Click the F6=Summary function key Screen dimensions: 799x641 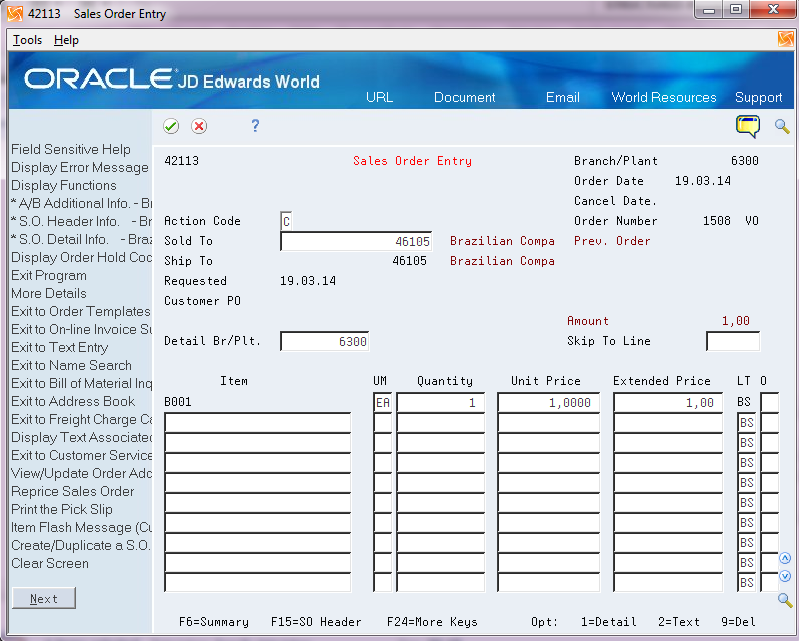[214, 622]
